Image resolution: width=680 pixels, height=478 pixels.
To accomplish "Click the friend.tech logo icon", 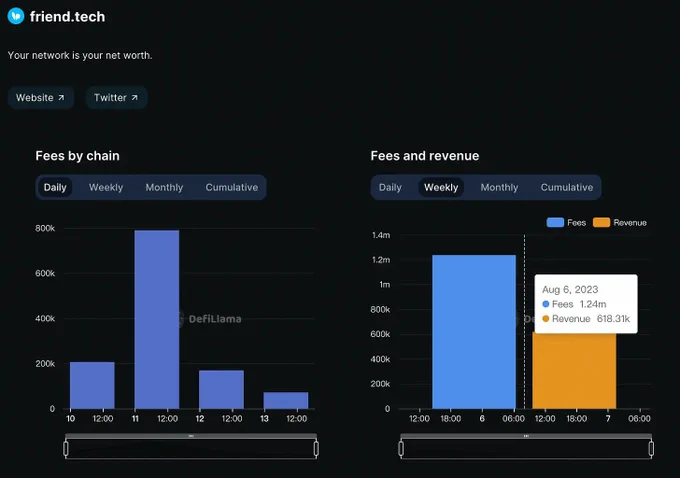I will point(16,16).
